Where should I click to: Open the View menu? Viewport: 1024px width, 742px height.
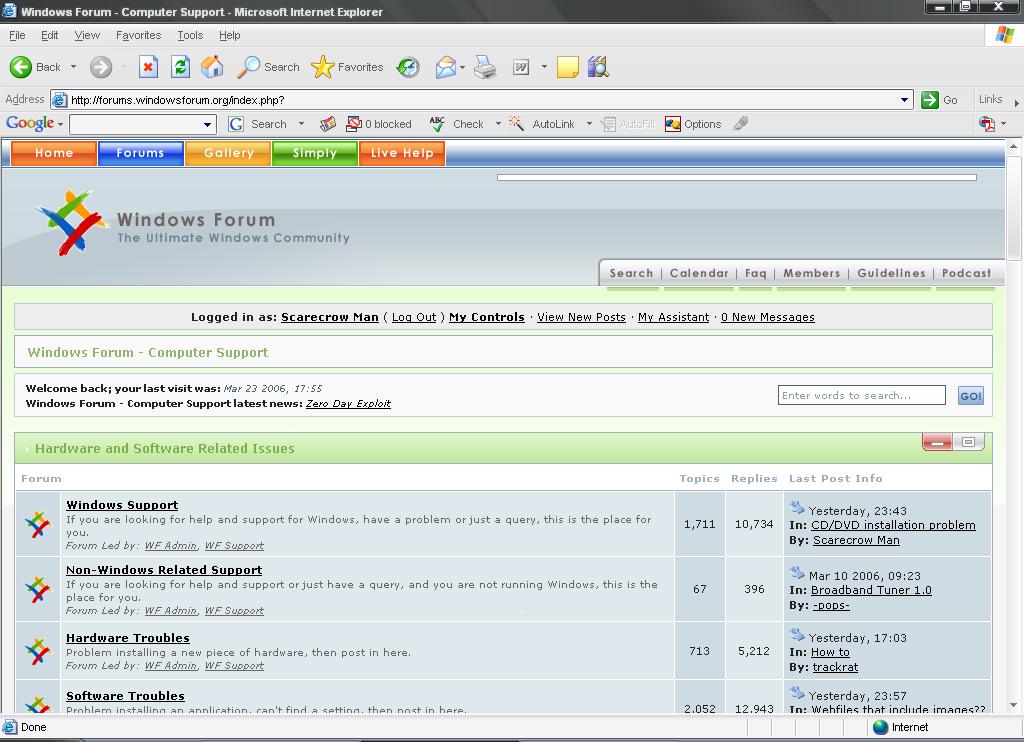pyautogui.click(x=87, y=35)
